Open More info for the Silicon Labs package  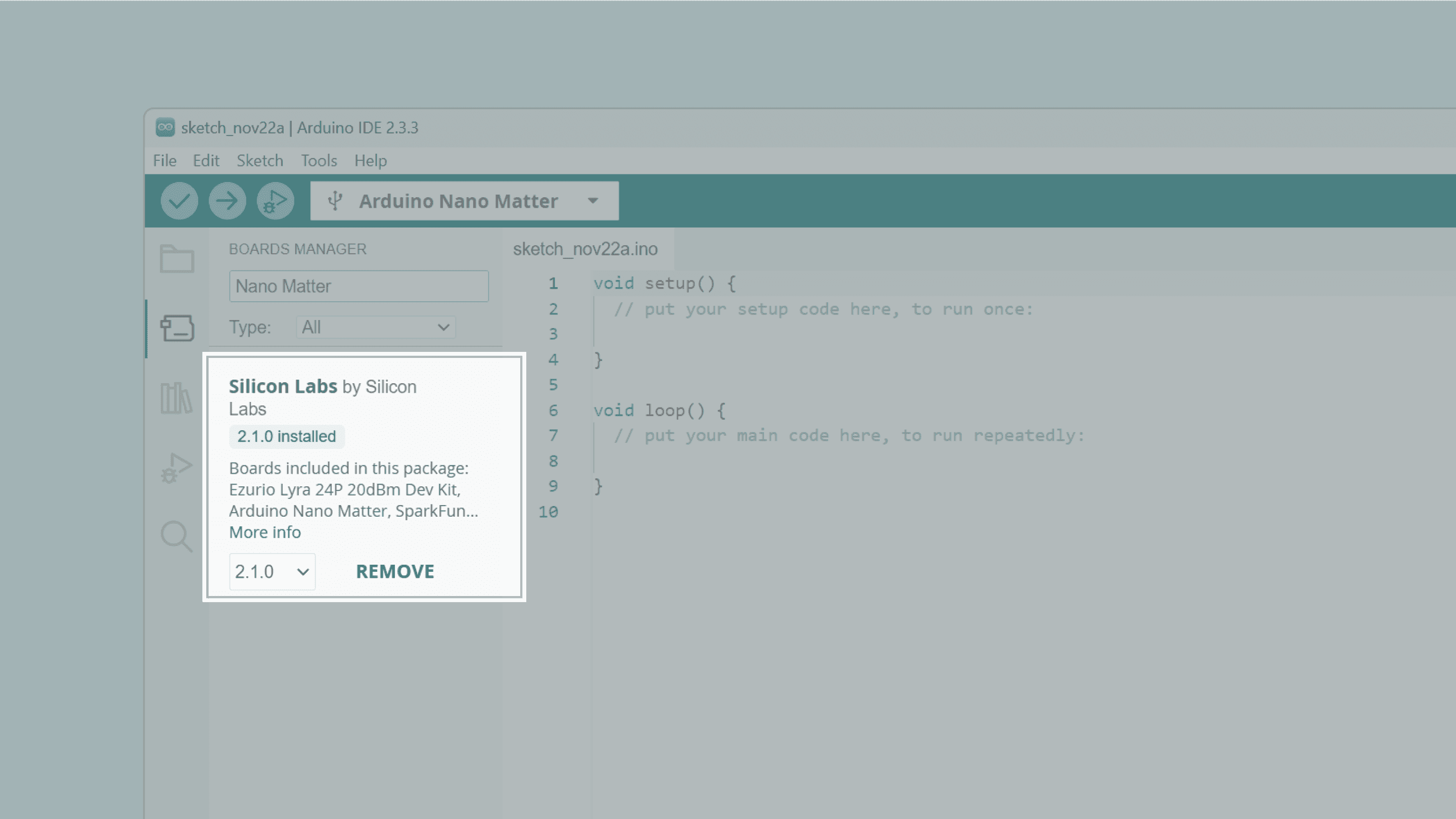[x=264, y=532]
